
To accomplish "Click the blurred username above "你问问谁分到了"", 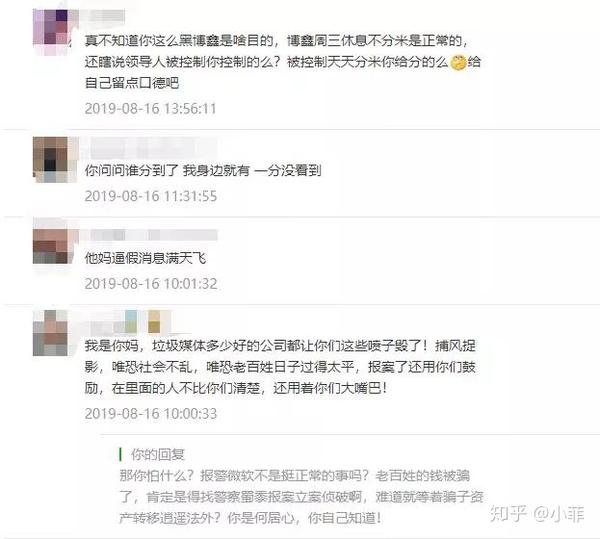I will (153, 148).
